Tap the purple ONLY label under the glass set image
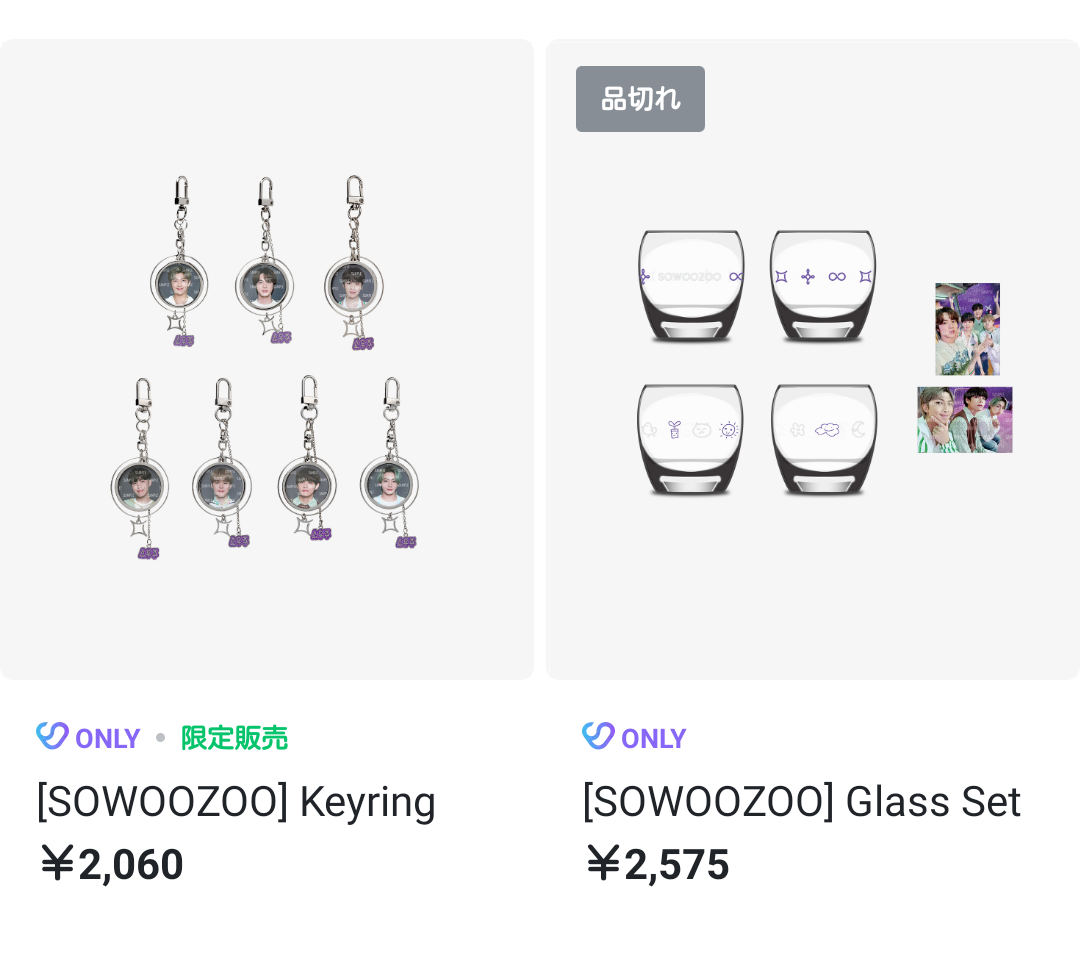 tap(653, 738)
